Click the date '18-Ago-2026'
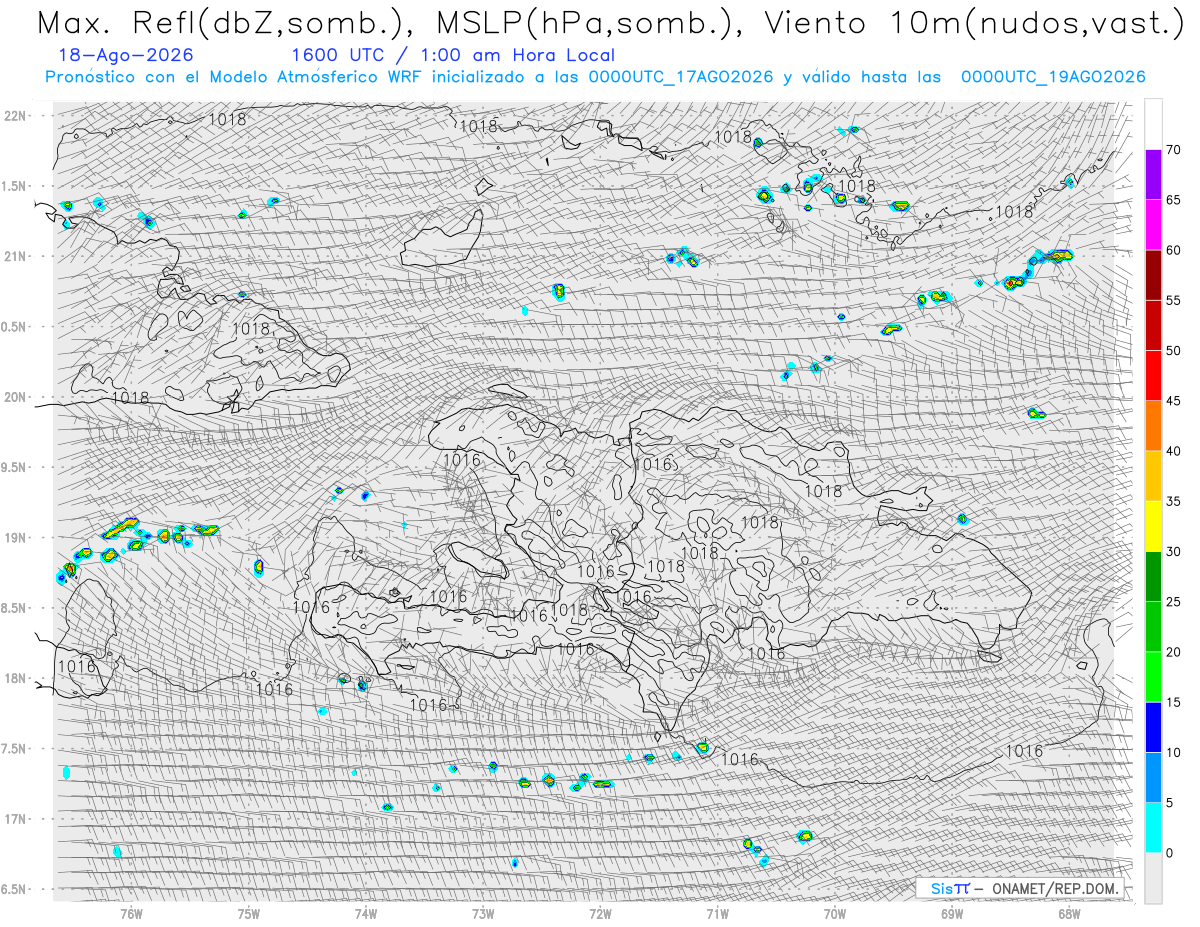Image resolution: width=1200 pixels, height=927 pixels. pyautogui.click(x=126, y=55)
